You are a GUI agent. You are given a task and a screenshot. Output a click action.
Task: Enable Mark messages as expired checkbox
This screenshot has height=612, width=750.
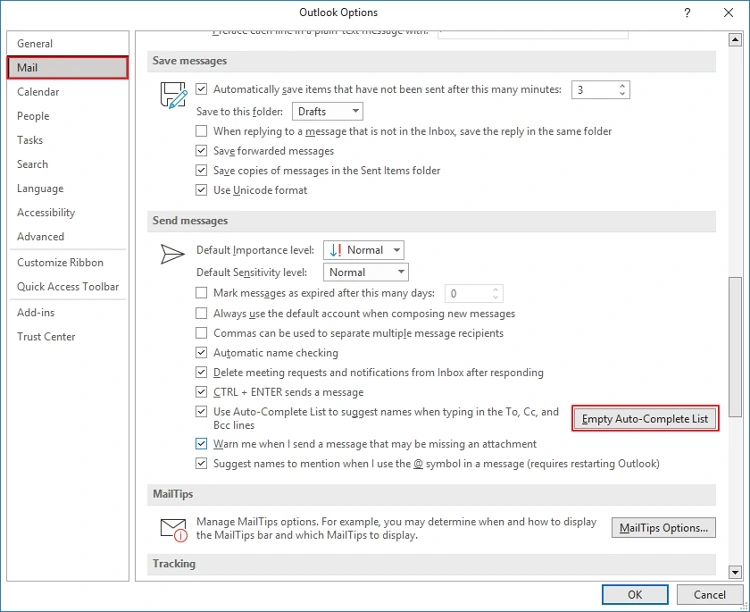(x=202, y=293)
